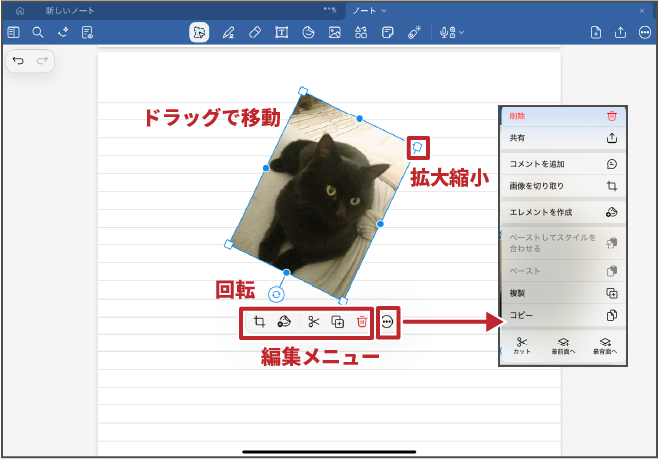The width and height of the screenshot is (659, 459).
Task: Click the Redo arrow
Action: pos(42,61)
